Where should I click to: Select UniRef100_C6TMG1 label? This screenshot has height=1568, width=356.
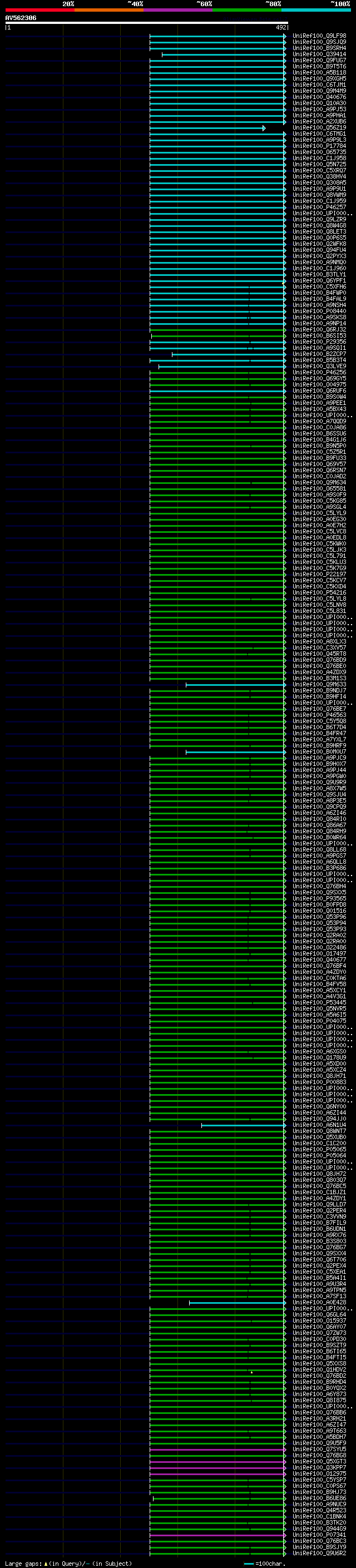point(319,134)
